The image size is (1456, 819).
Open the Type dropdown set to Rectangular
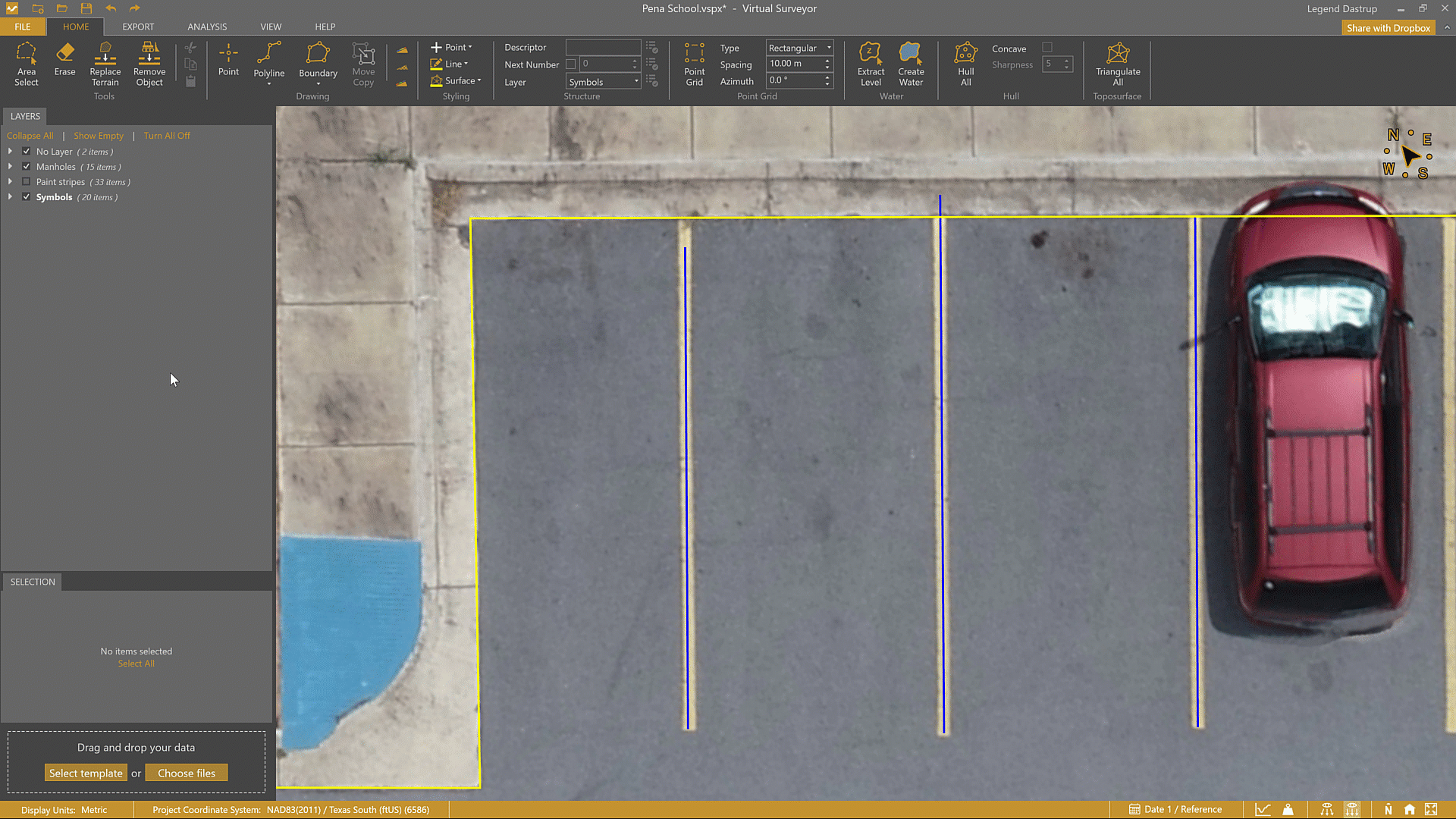click(x=799, y=48)
